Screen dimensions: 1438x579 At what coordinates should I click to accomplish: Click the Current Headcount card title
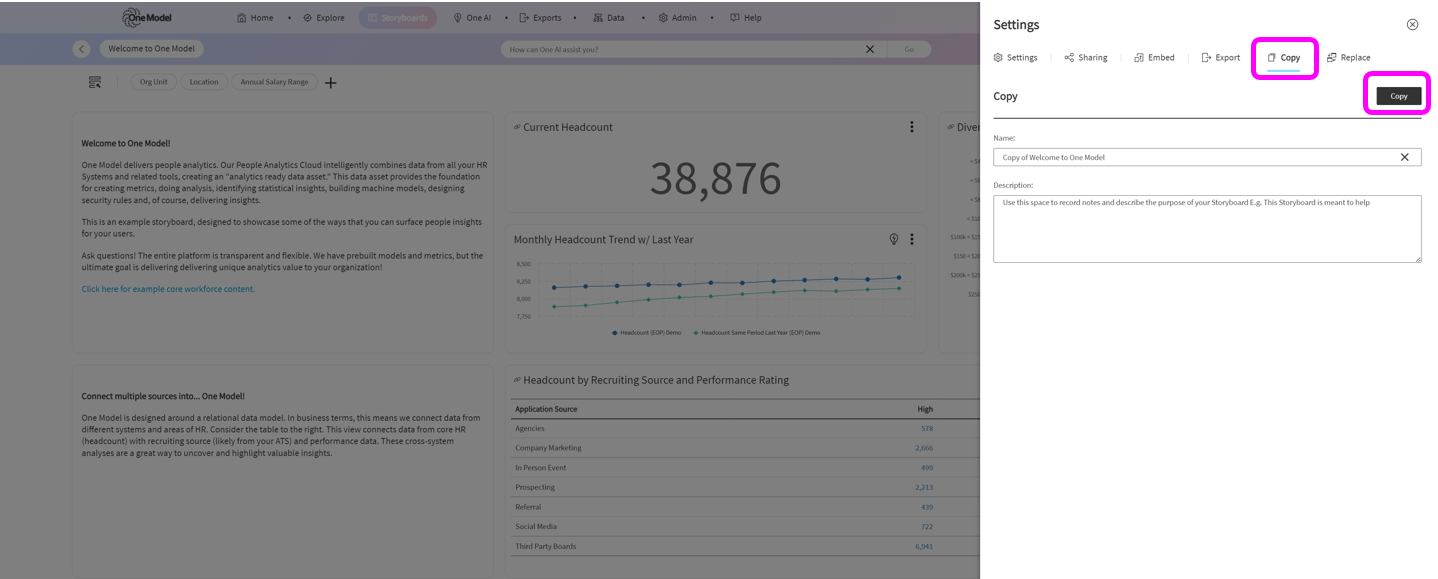click(x=568, y=127)
